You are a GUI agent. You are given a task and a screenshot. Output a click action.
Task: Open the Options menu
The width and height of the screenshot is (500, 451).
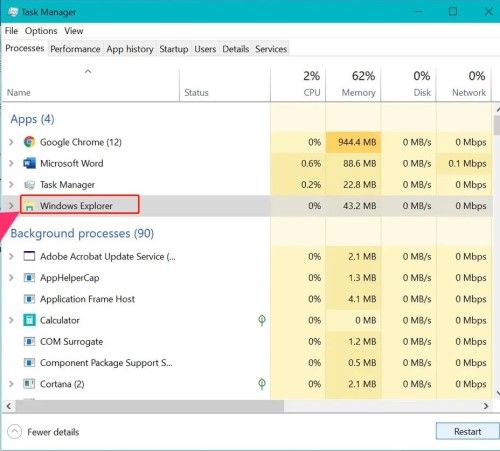coord(41,31)
